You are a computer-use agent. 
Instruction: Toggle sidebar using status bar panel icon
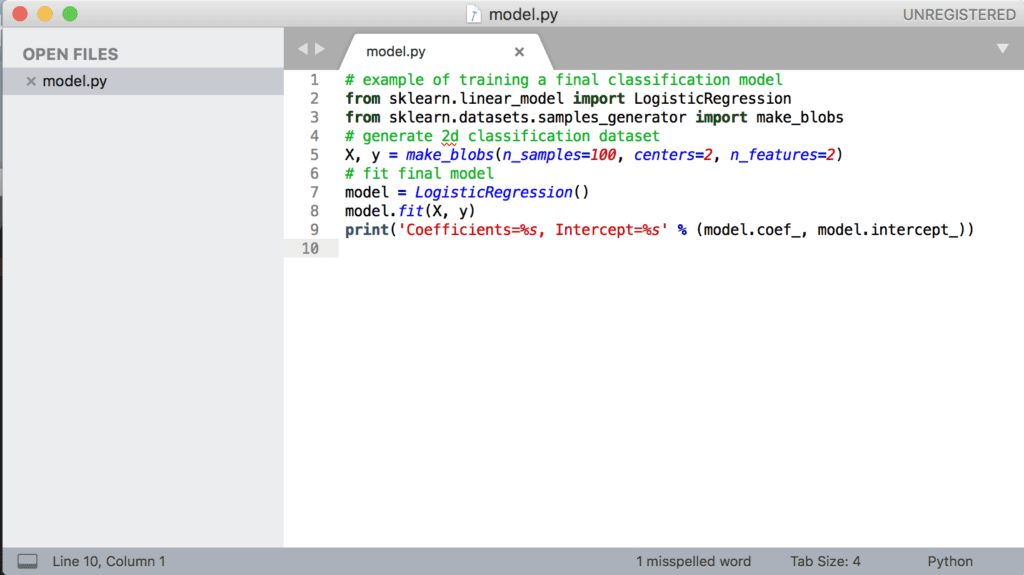tap(27, 561)
